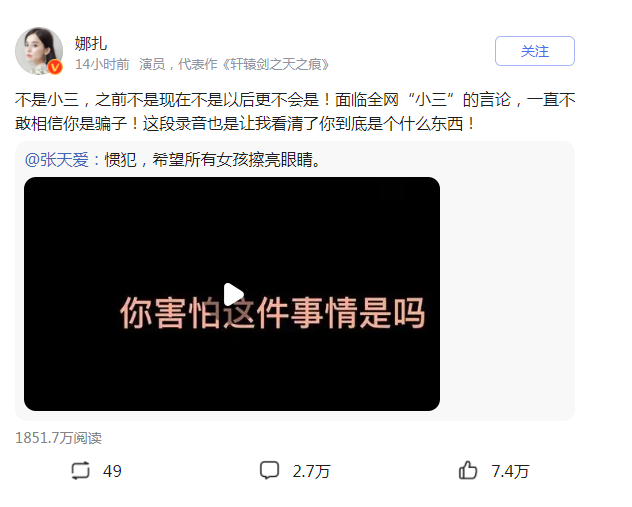Click the repost count 49
The image size is (632, 507).
(112, 471)
